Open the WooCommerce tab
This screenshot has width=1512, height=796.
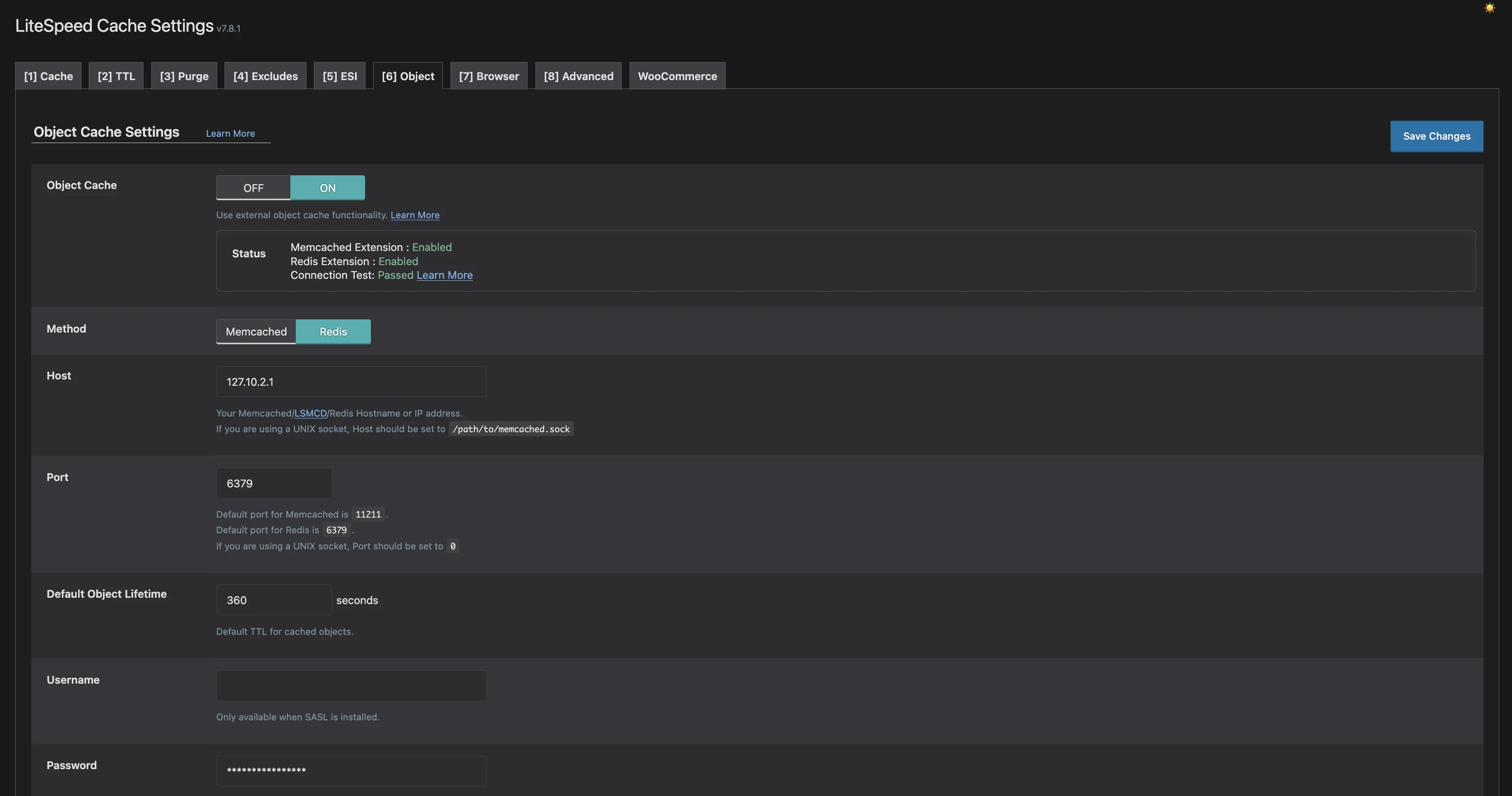click(677, 76)
